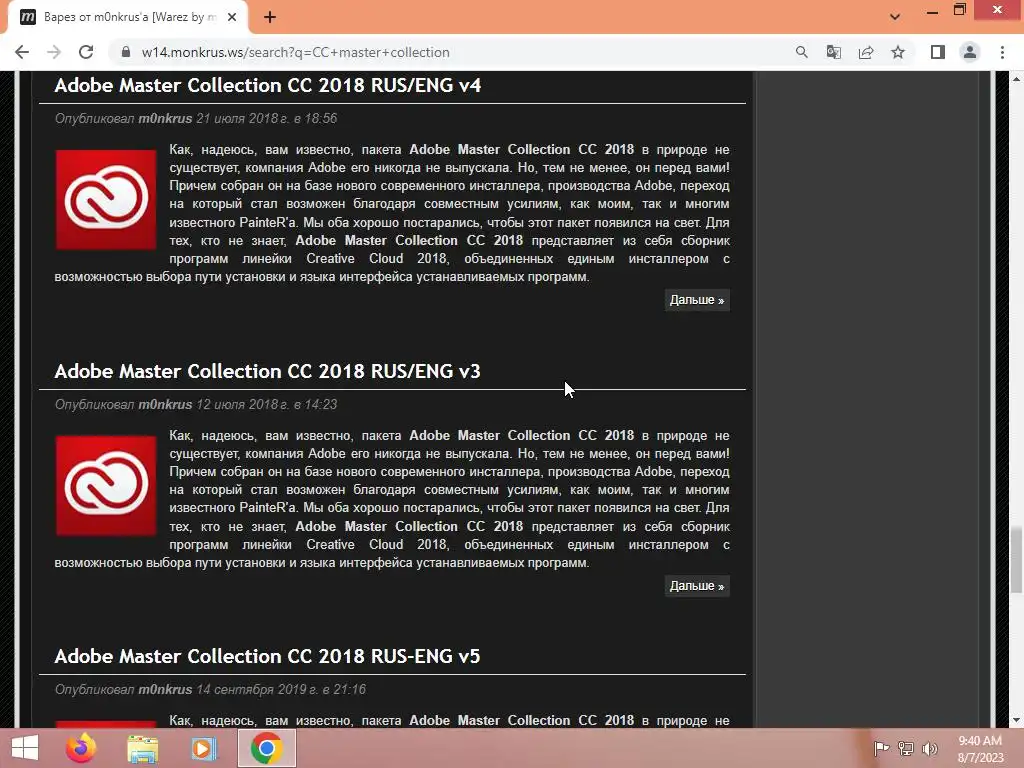This screenshot has width=1024, height=768.
Task: Click the vertical scrollbar thumb
Action: [1016, 560]
